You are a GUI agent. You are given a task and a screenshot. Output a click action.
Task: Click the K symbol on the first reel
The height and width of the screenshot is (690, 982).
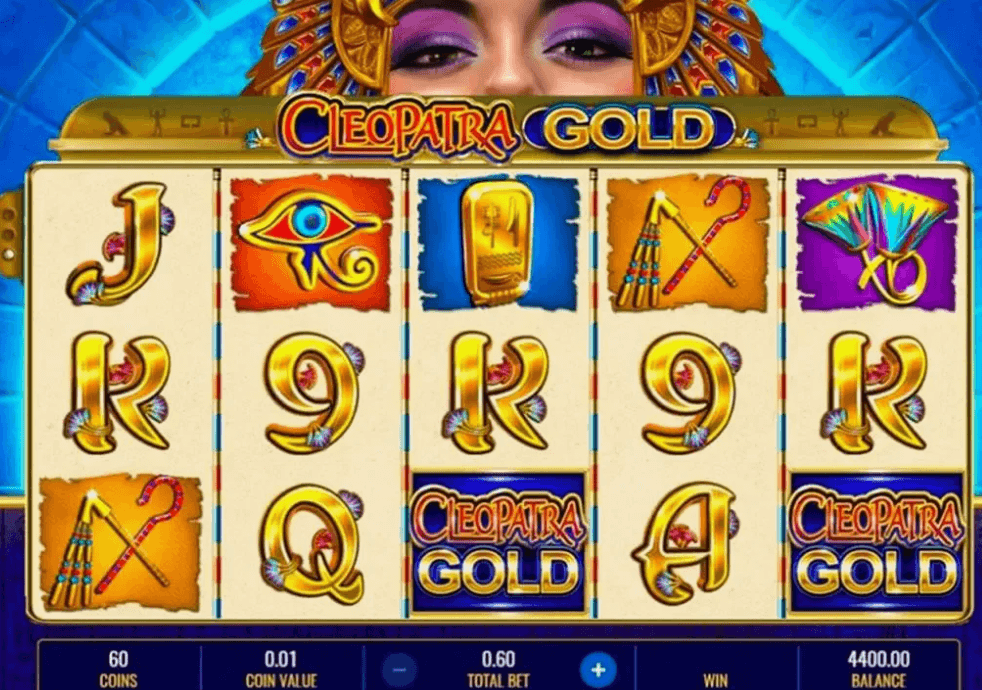118,392
